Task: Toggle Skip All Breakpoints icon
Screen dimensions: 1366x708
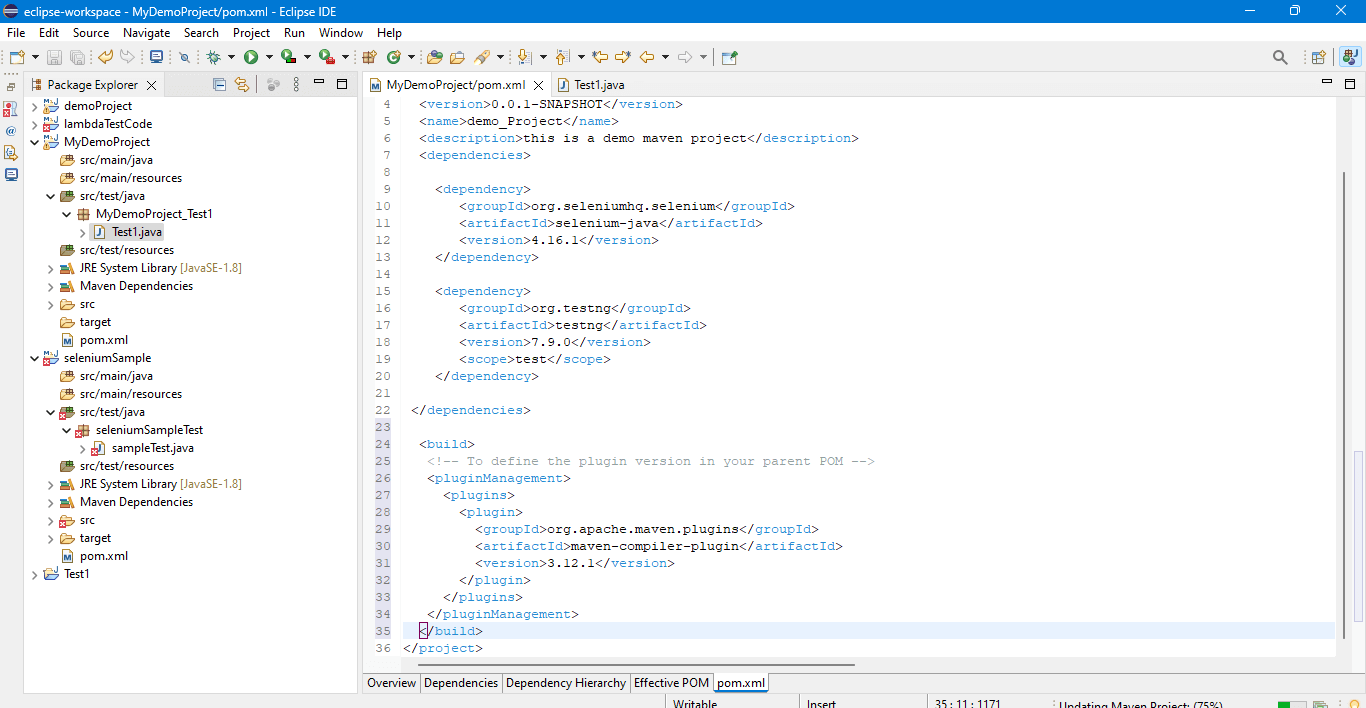Action: (x=184, y=58)
